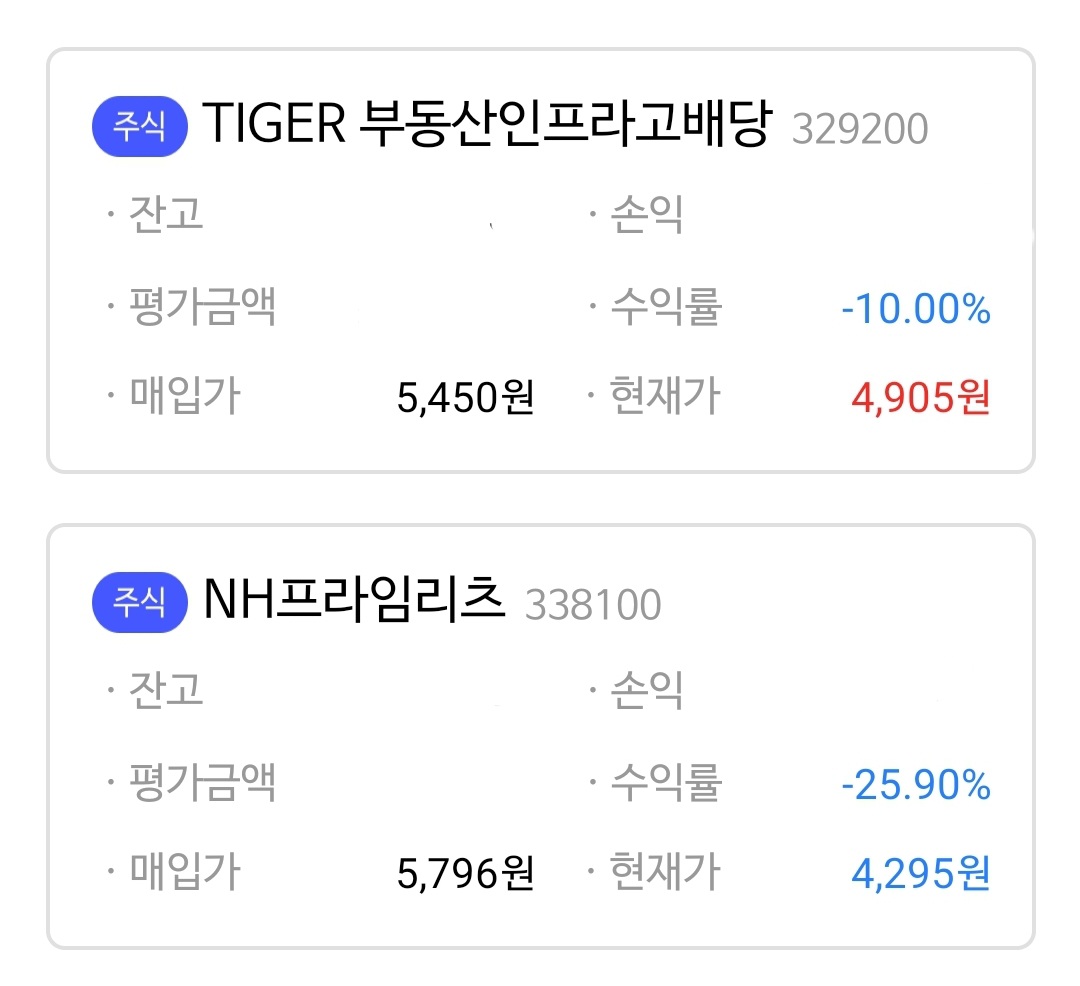Click the 손익 label in the TIGER card
This screenshot has height=986, width=1080.
coord(648,214)
